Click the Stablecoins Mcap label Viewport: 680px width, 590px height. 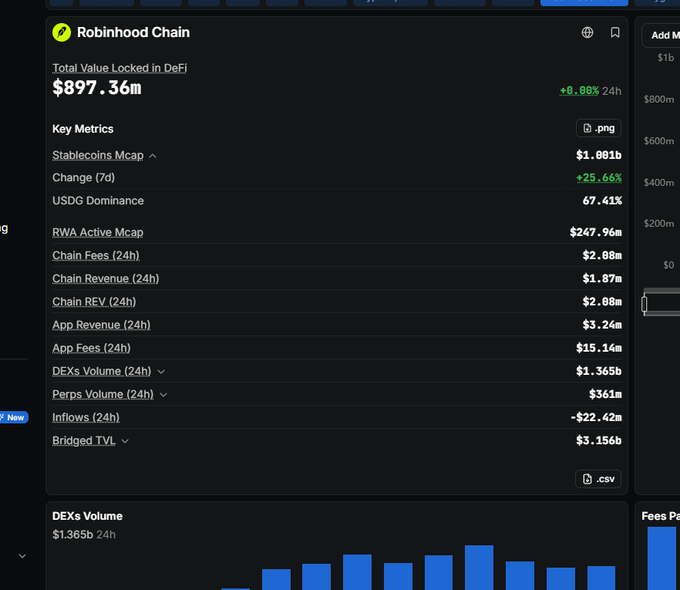[x=98, y=155]
